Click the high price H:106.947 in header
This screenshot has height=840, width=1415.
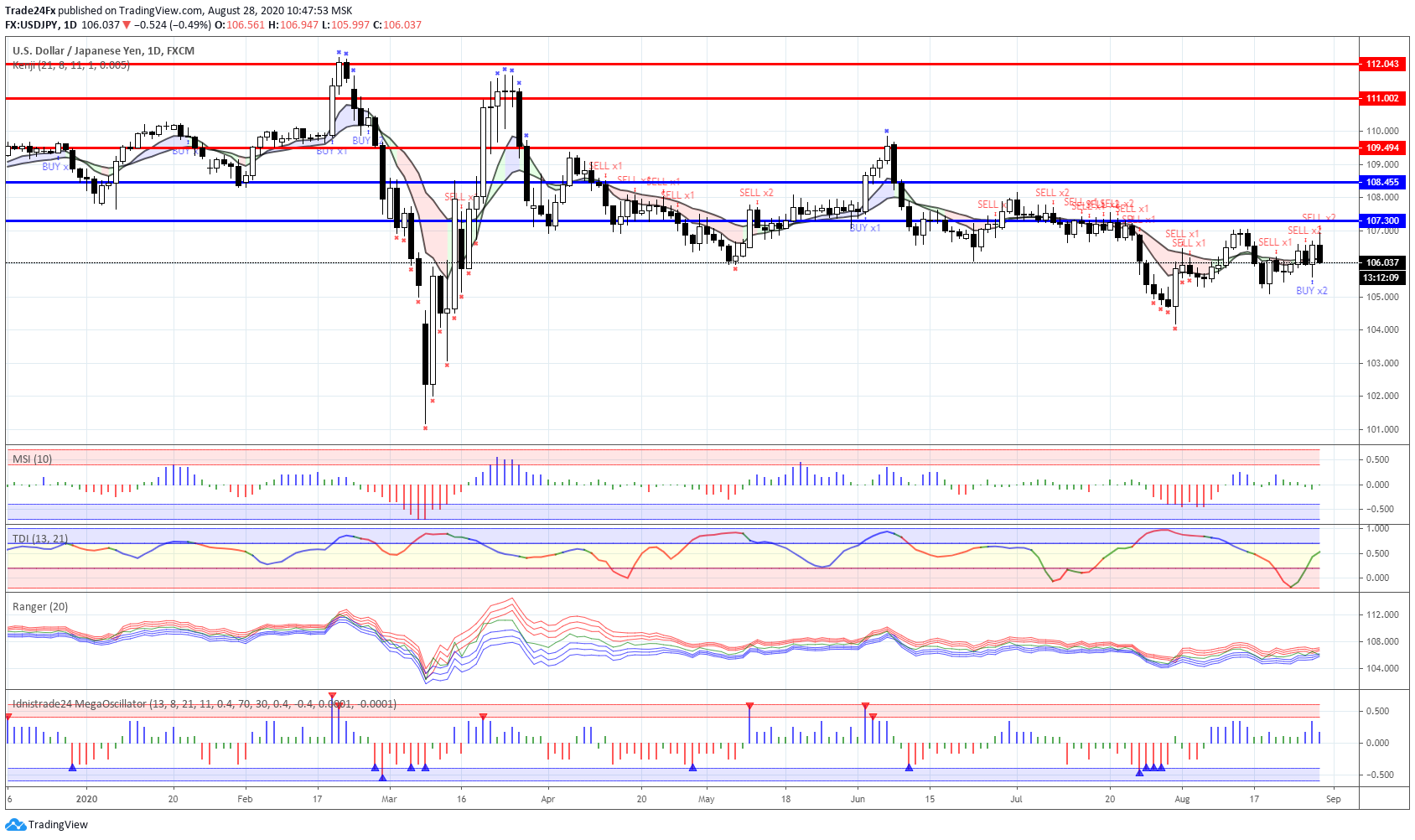[293, 25]
